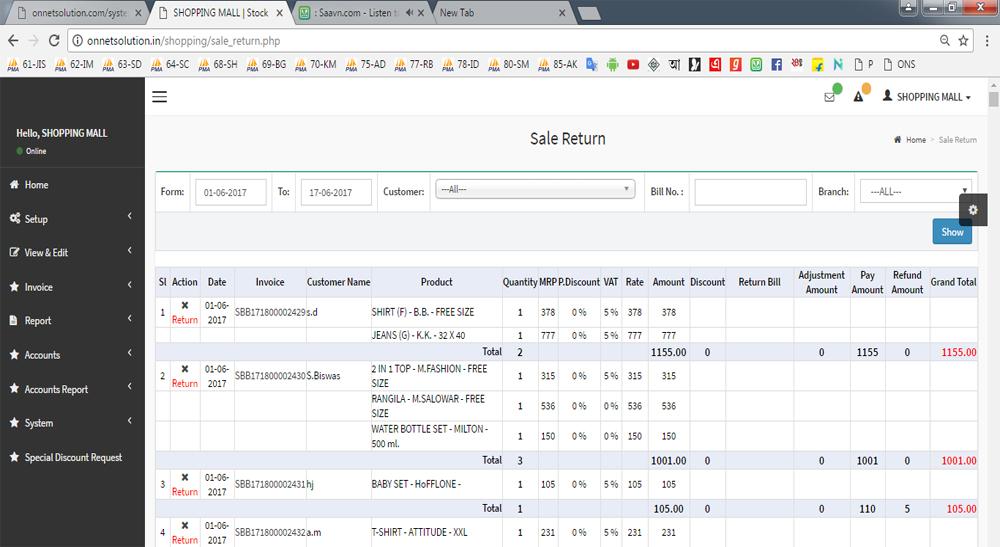This screenshot has height=547, width=1000.
Task: Close the New Tab tab
Action: click(562, 13)
